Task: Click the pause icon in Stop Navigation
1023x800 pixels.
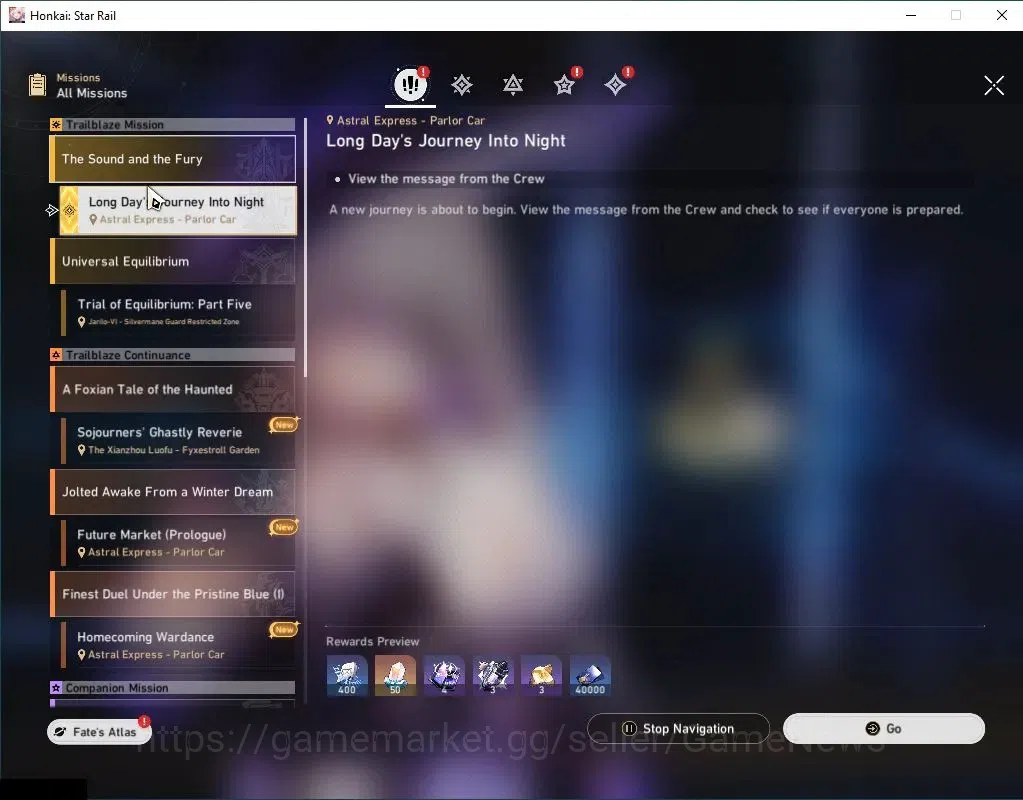Action: (630, 728)
